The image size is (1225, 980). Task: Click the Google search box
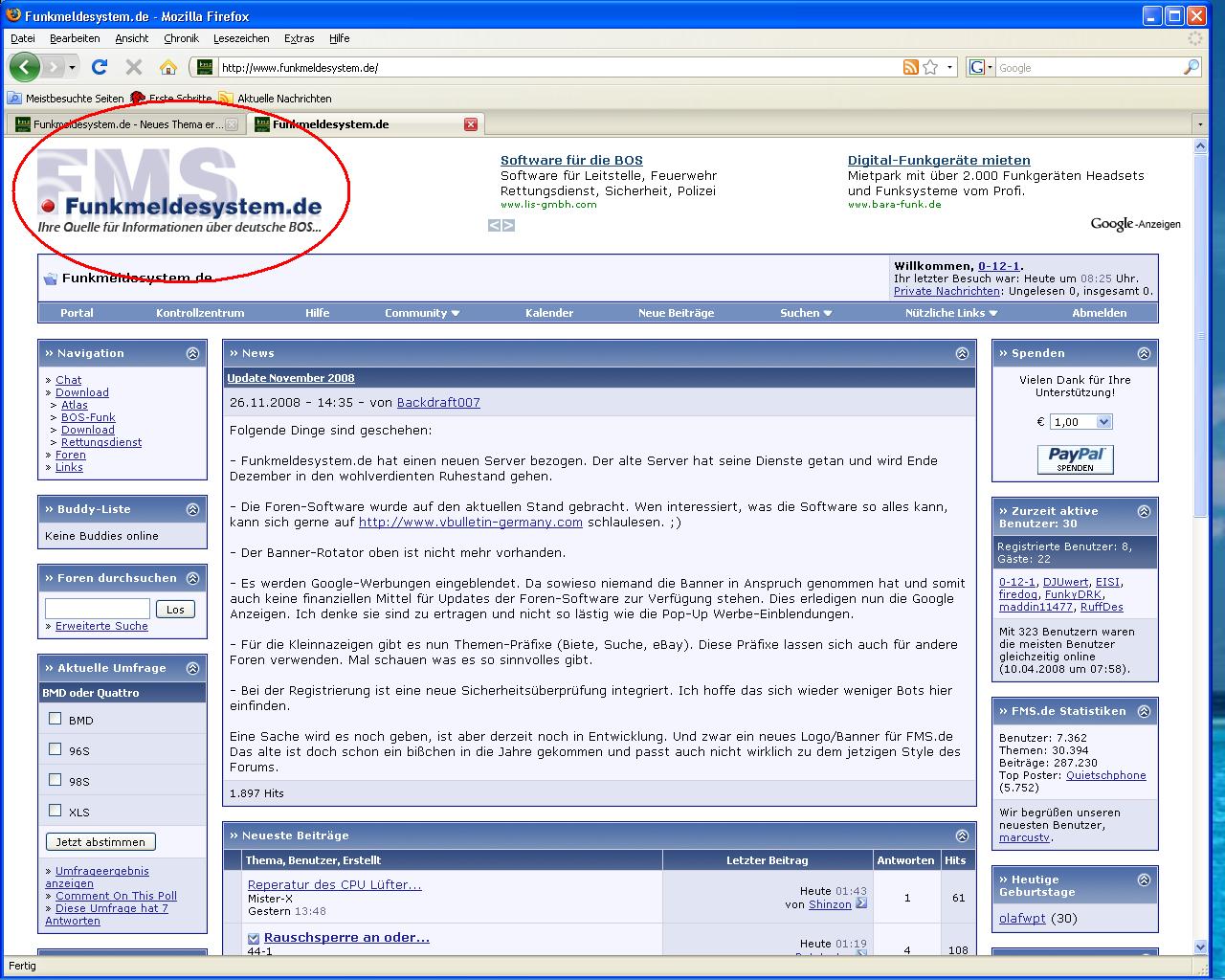(1089, 67)
